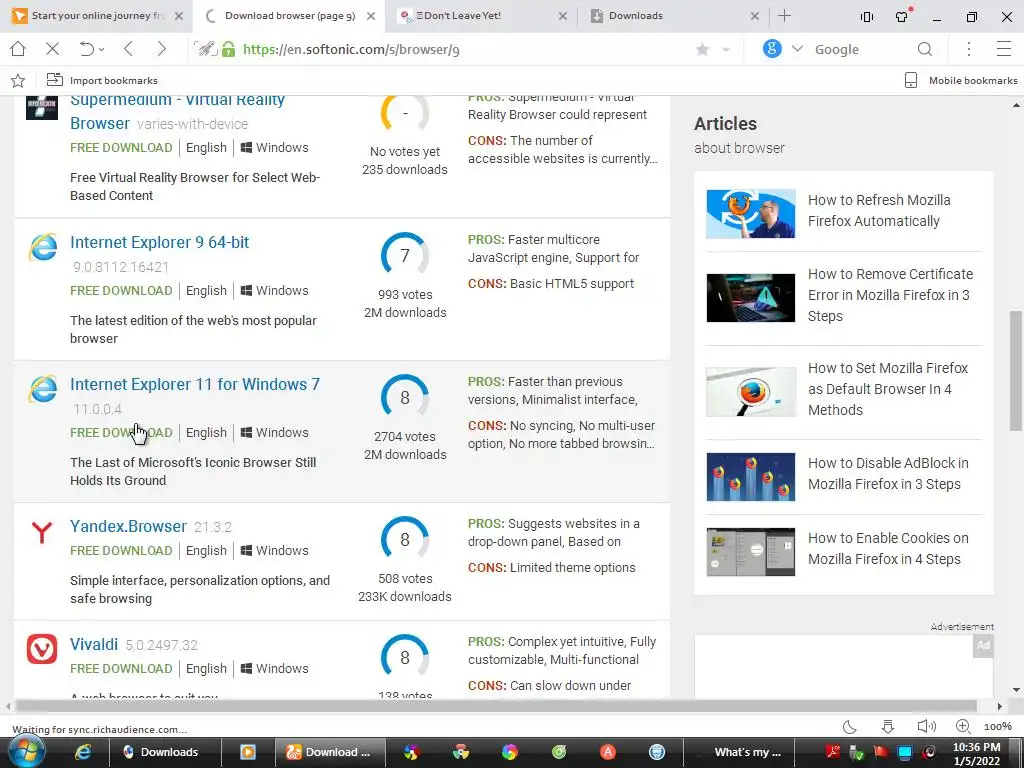Screen dimensions: 1024x768
Task: Expand the search engine selector chevron
Action: point(797,49)
